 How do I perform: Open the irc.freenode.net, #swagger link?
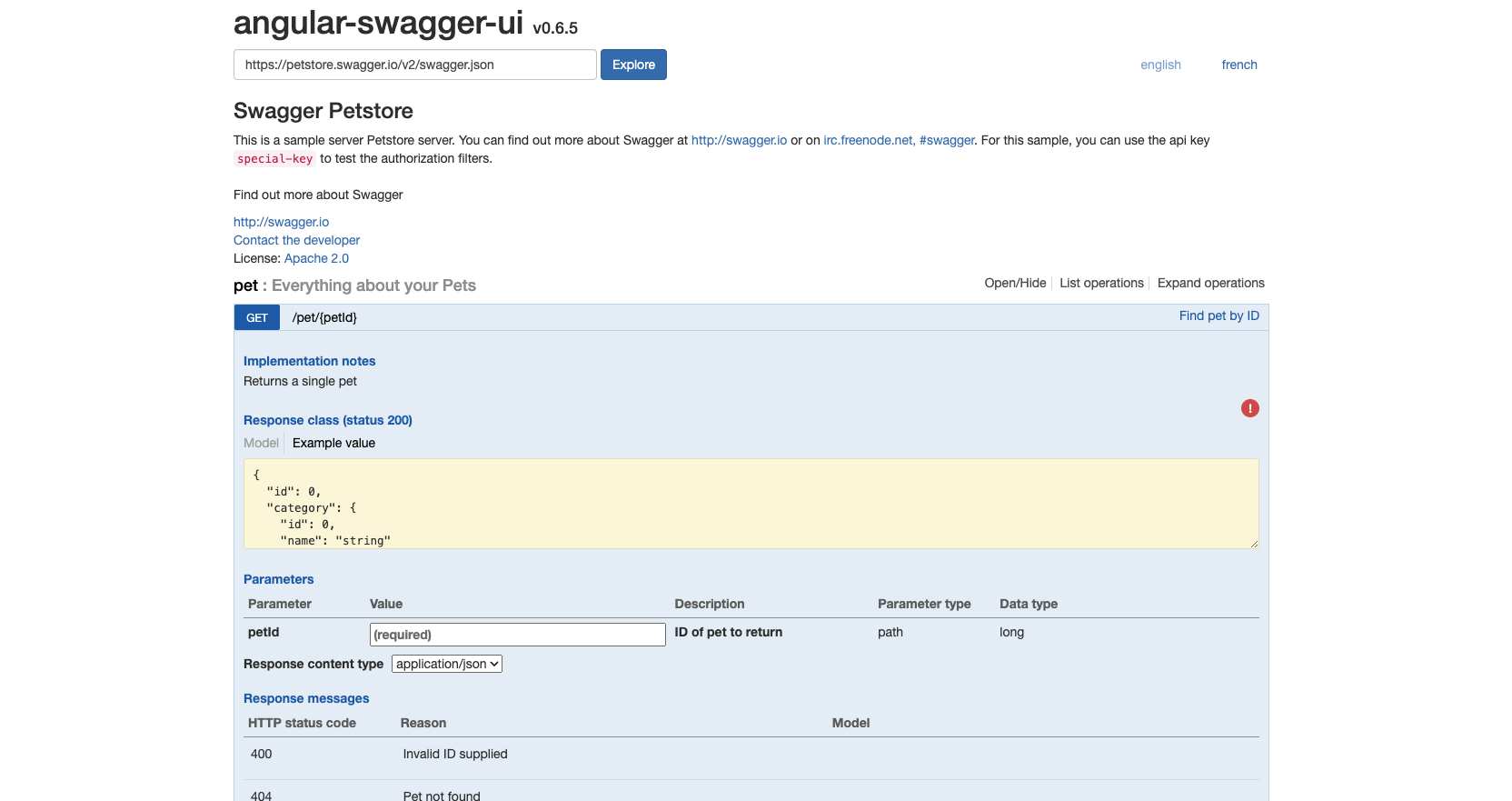tap(899, 140)
